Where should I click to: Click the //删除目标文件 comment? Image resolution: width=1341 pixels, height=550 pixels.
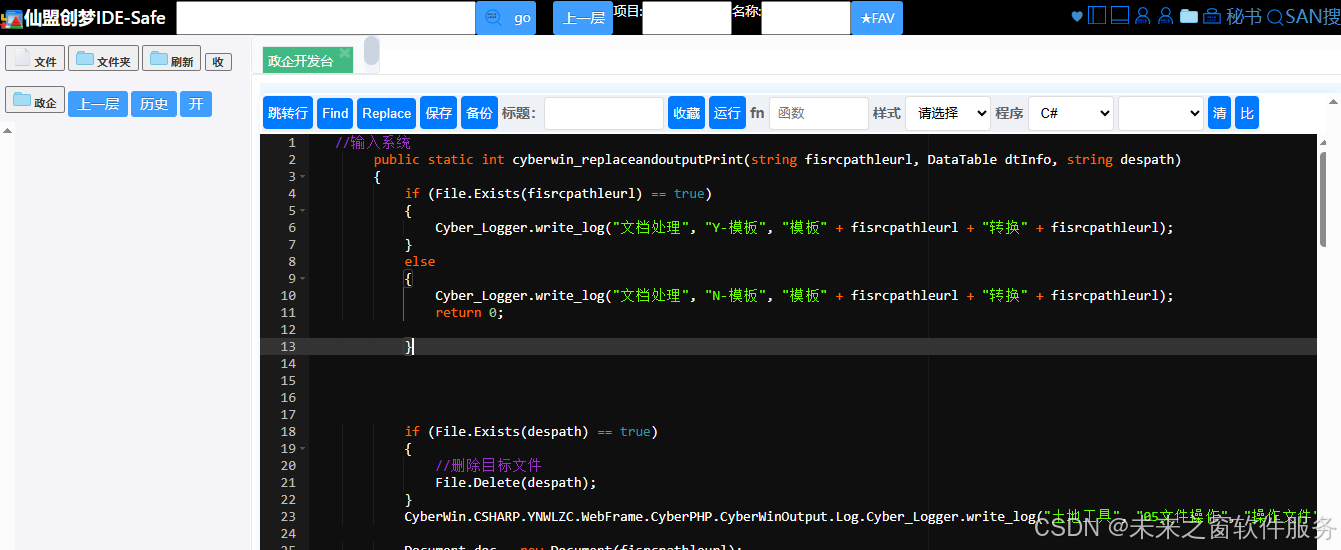tap(488, 465)
